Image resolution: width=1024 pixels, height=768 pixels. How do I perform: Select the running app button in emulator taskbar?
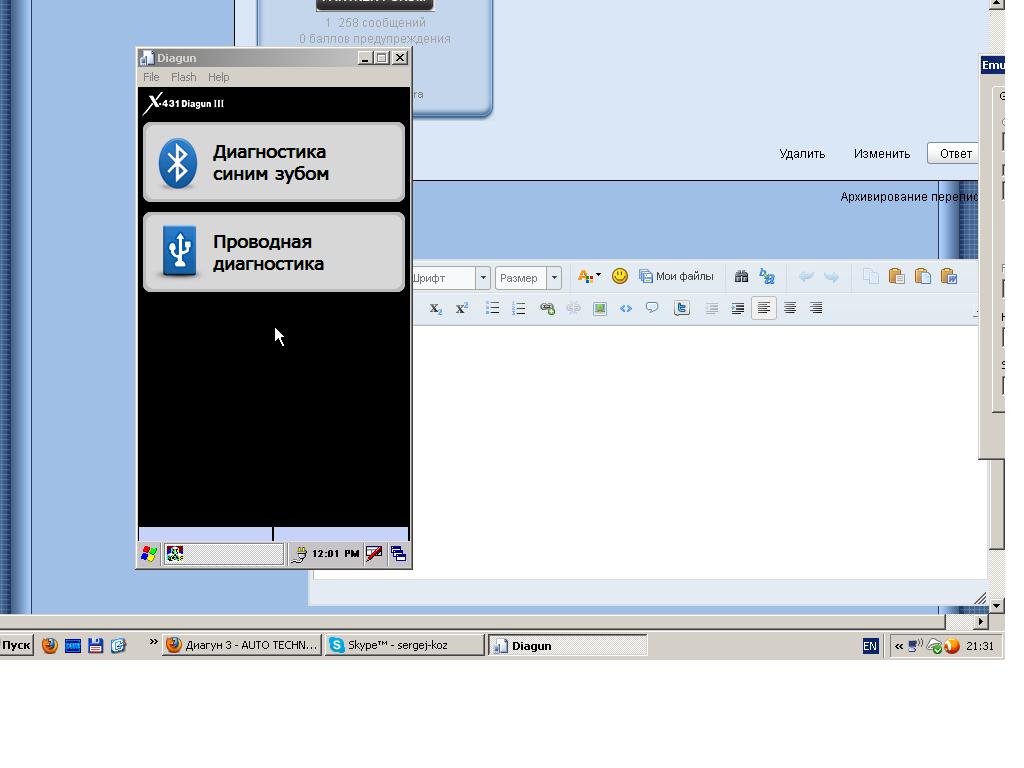(223, 554)
